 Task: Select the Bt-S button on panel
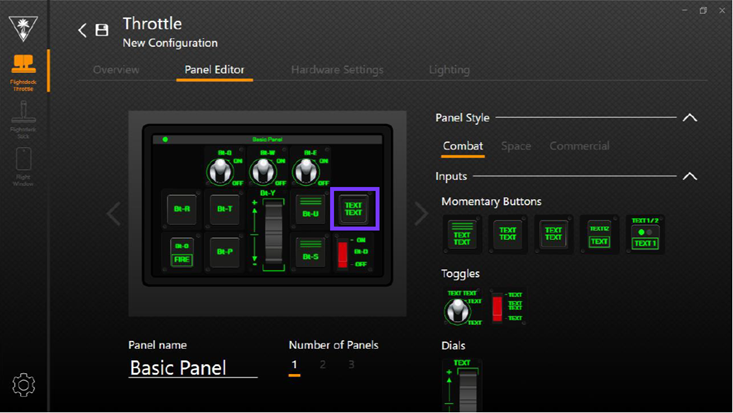[x=310, y=252]
